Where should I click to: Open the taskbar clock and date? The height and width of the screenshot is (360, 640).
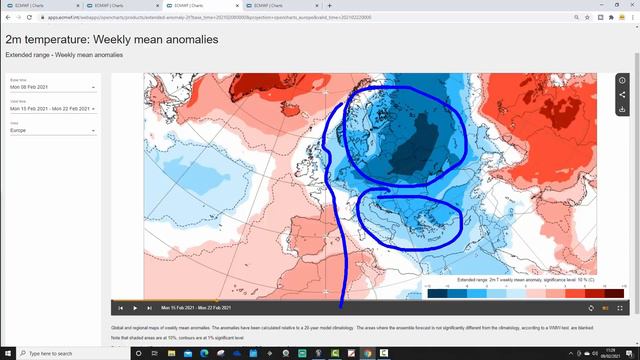611,353
